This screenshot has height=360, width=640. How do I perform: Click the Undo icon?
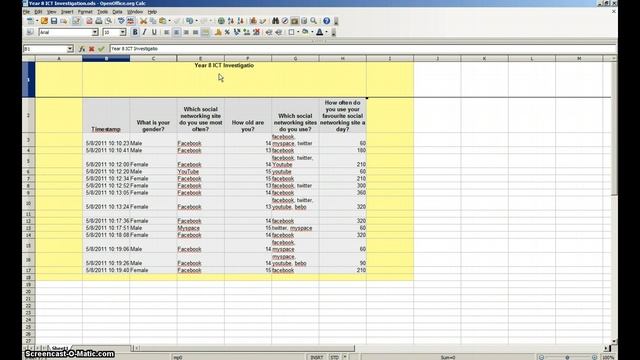pos(190,21)
